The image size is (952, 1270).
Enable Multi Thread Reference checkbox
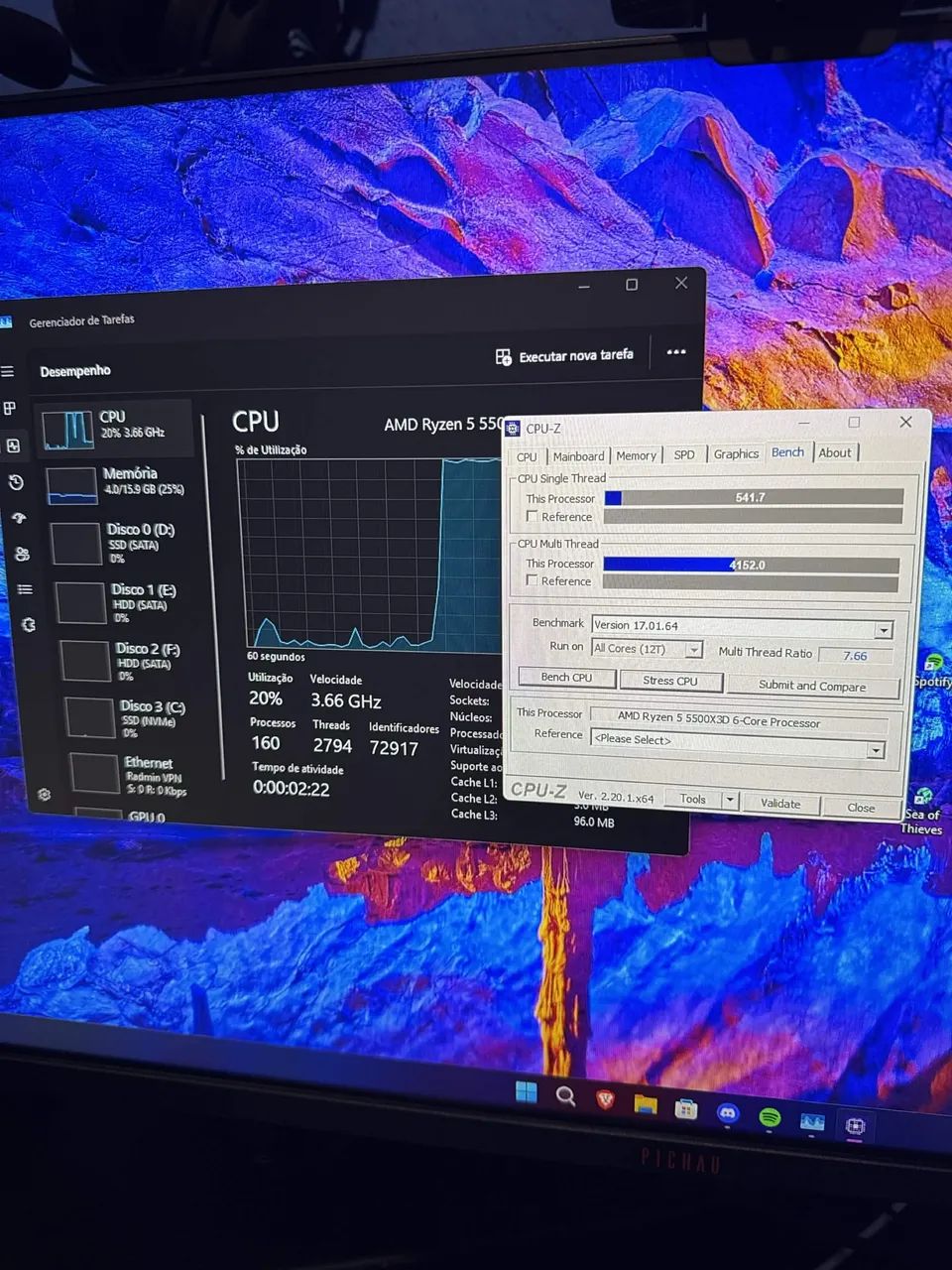(x=533, y=580)
